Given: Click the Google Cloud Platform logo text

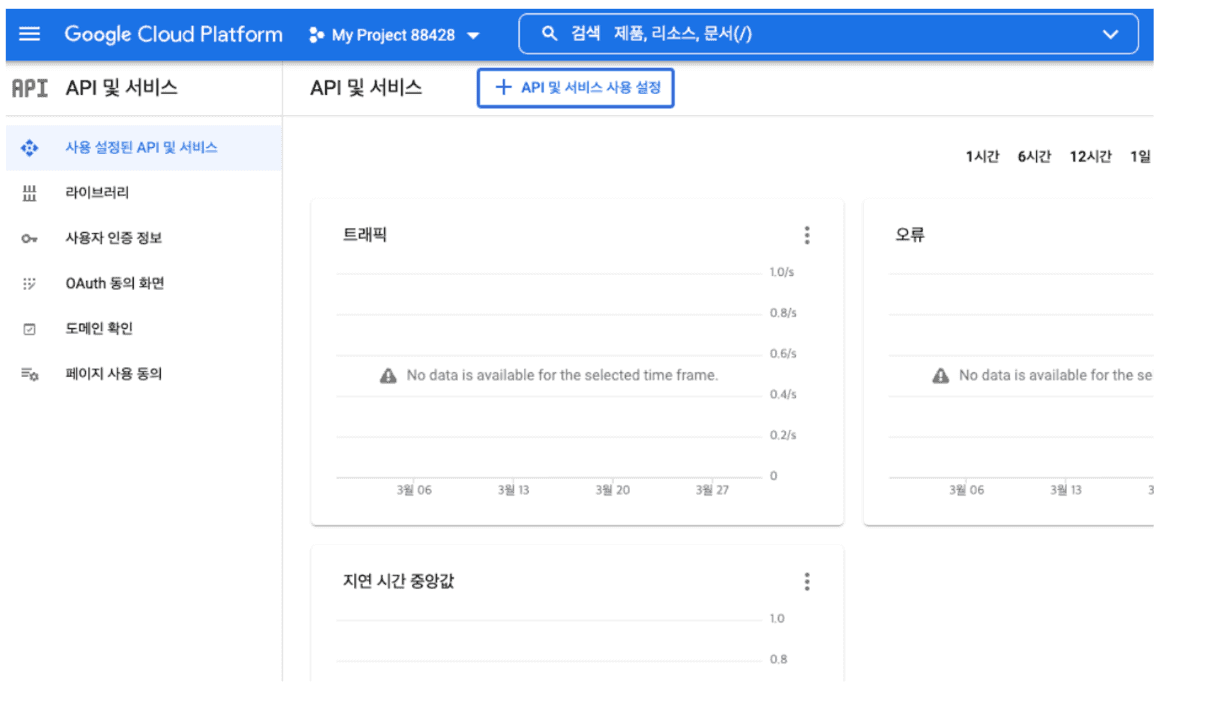Looking at the screenshot, I should tap(174, 34).
